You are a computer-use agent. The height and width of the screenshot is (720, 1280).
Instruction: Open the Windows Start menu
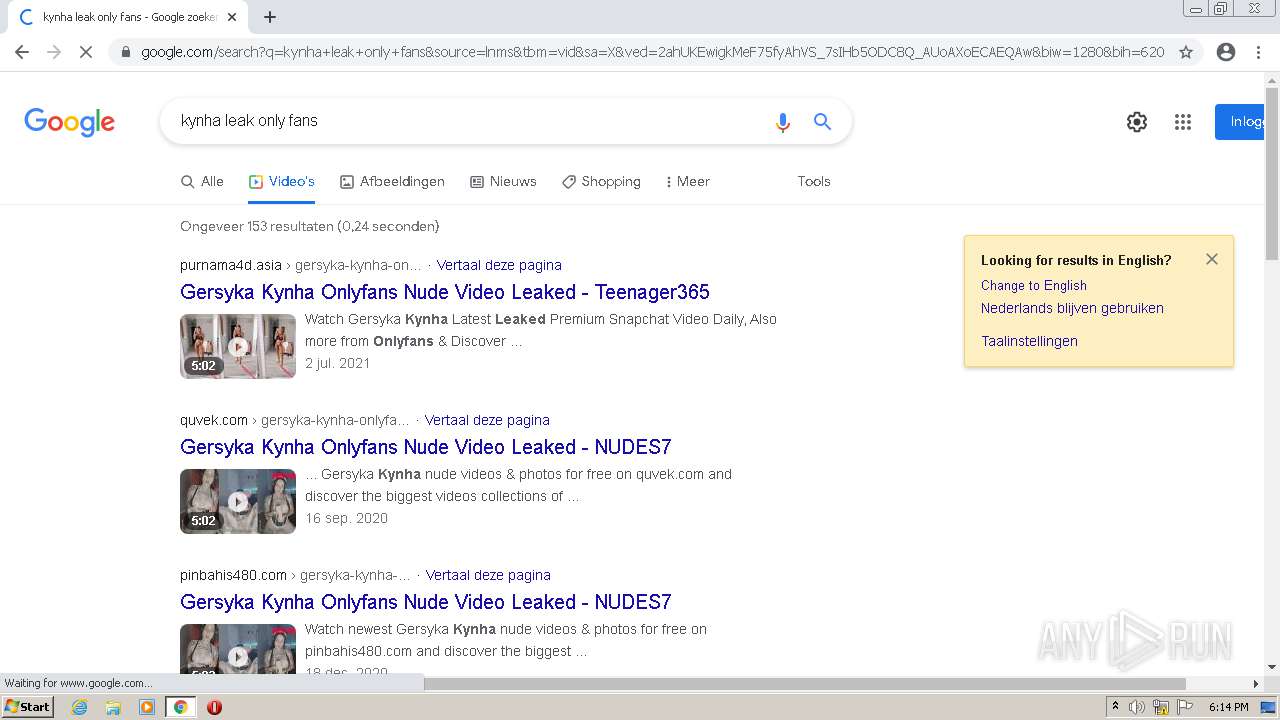(27, 707)
